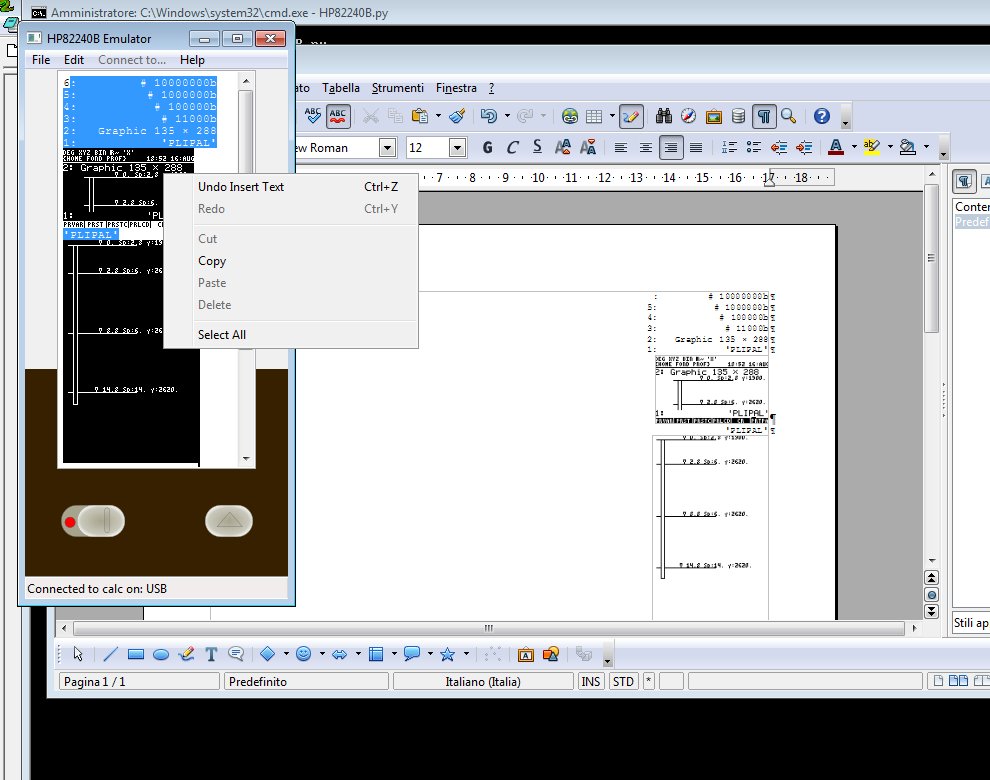Click the emulator paper feed arrow button

tap(229, 520)
